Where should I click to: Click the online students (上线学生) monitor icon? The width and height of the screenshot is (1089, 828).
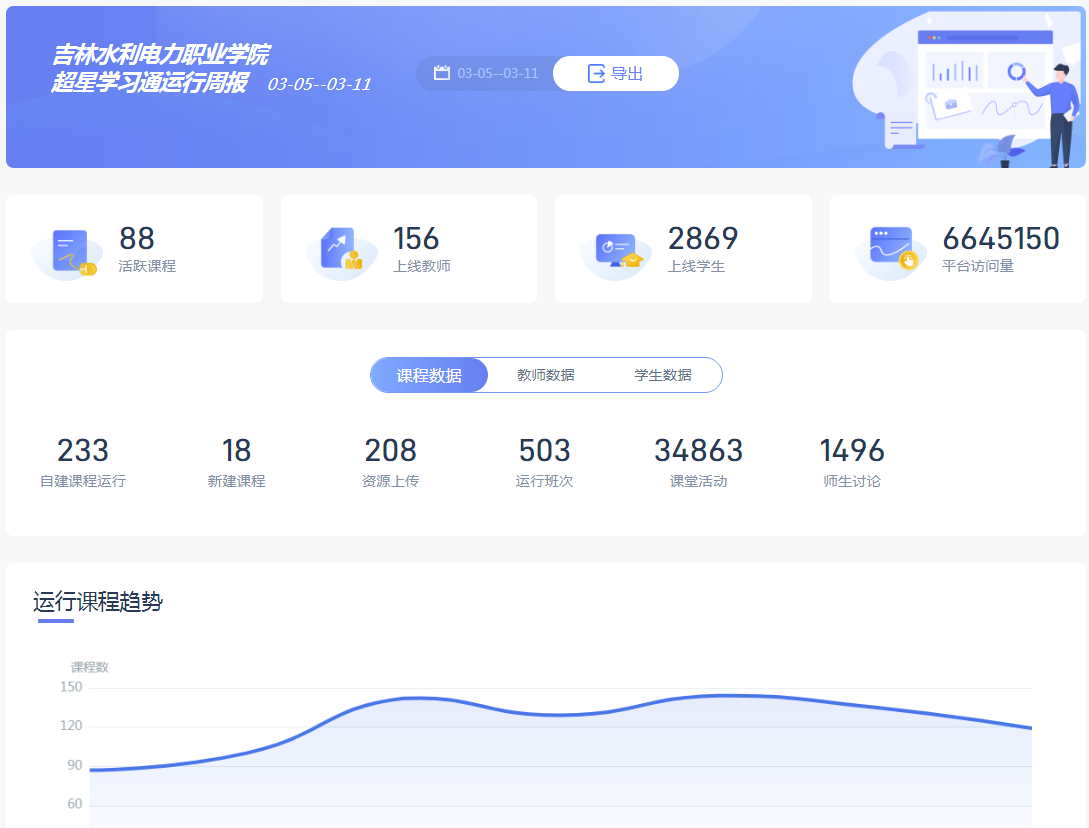616,250
